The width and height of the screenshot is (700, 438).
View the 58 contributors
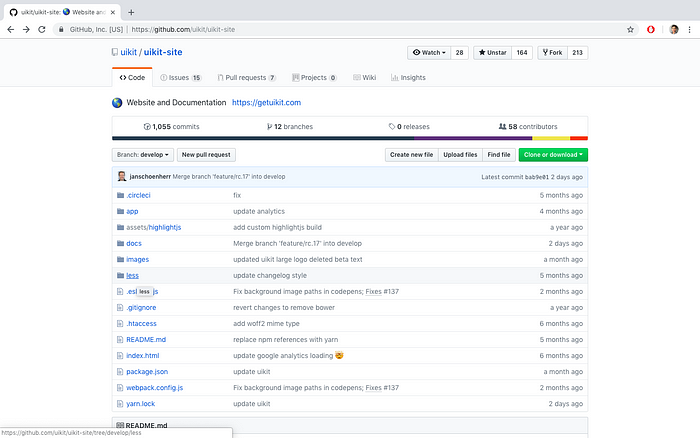(x=528, y=126)
